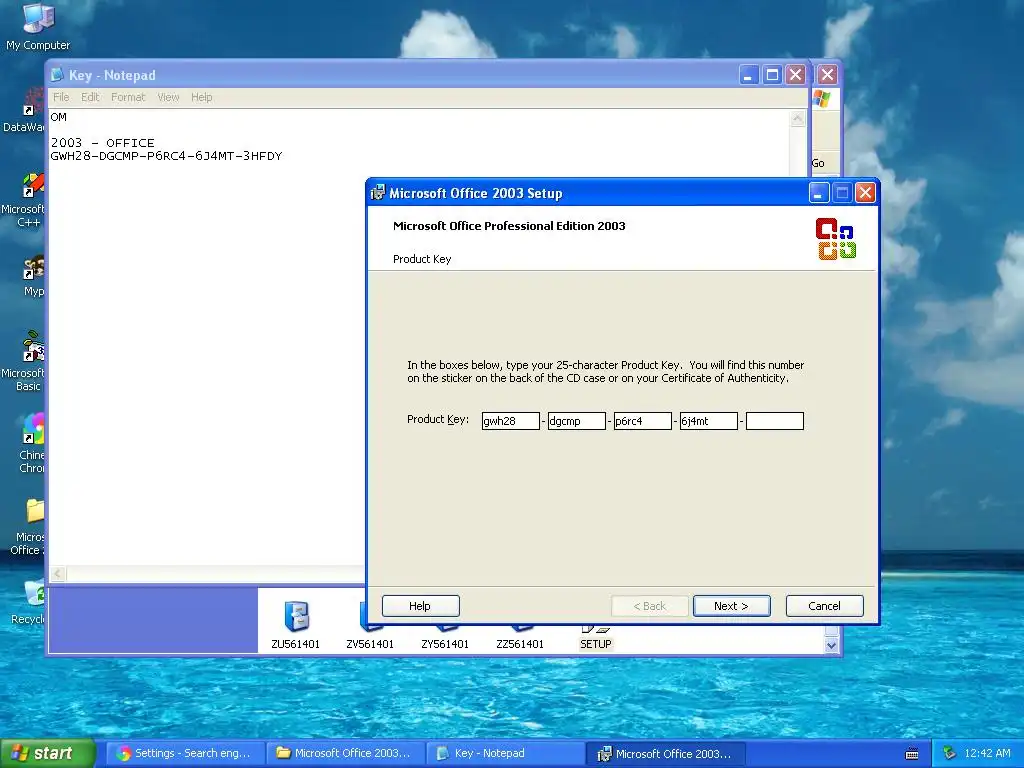This screenshot has width=1024, height=768.
Task: Click the on-screen keyboard tray icon
Action: (912, 754)
